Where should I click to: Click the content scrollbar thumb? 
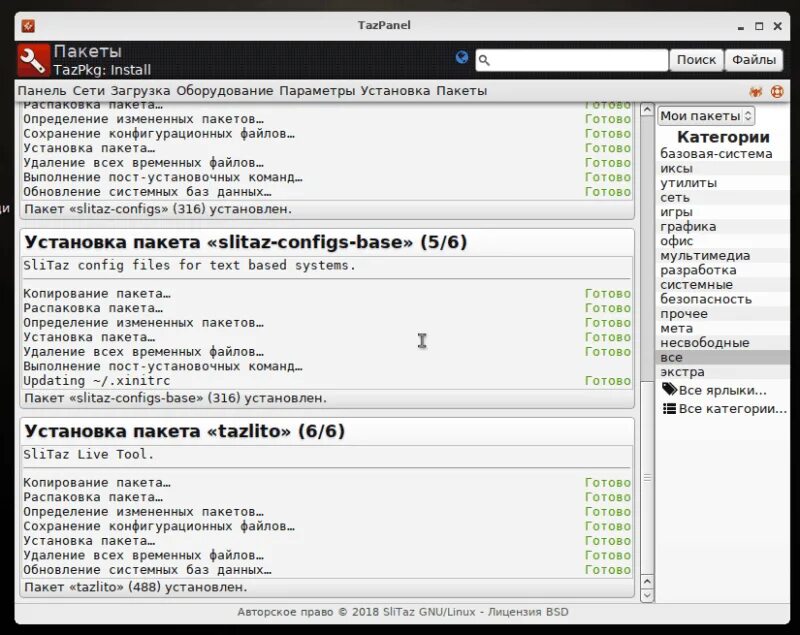point(647,478)
